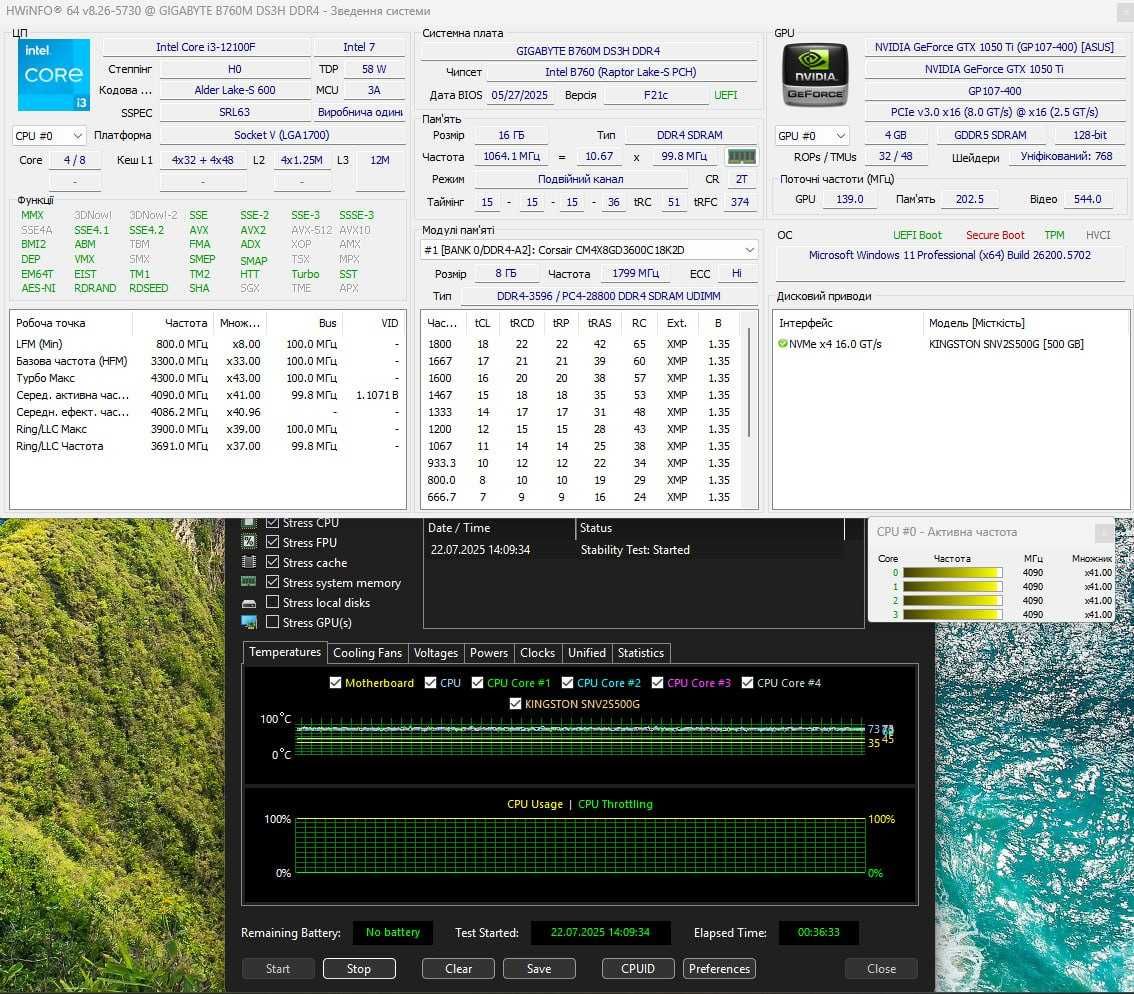The width and height of the screenshot is (1134, 994).
Task: Open the CPU #0 selector dropdown
Action: [49, 135]
